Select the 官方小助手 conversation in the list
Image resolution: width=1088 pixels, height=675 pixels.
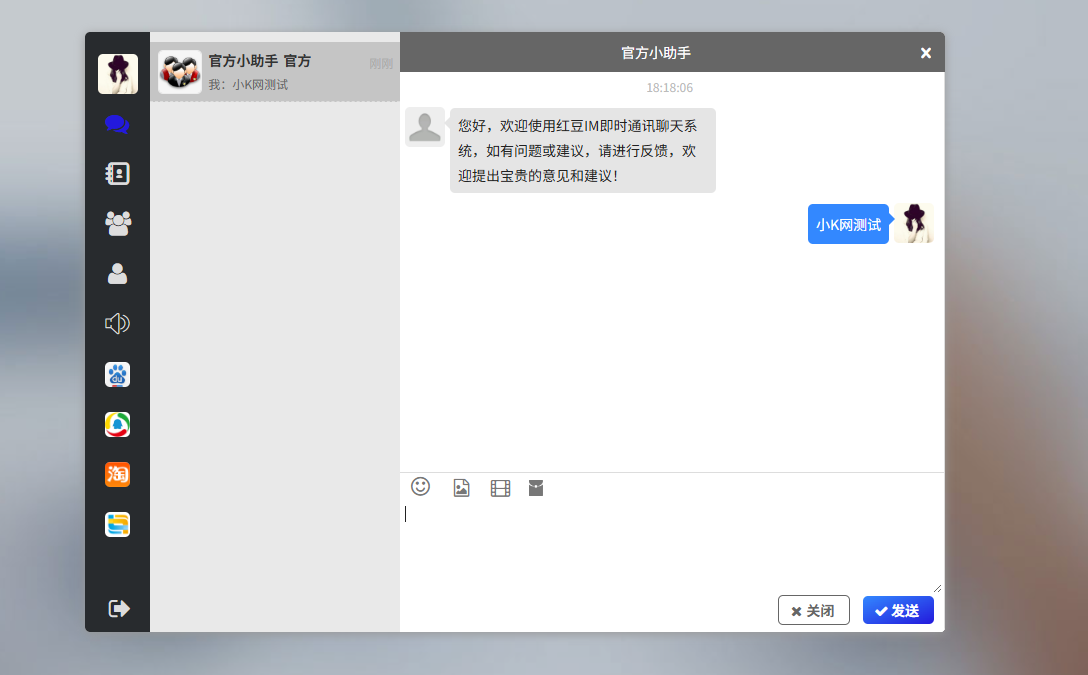(274, 72)
